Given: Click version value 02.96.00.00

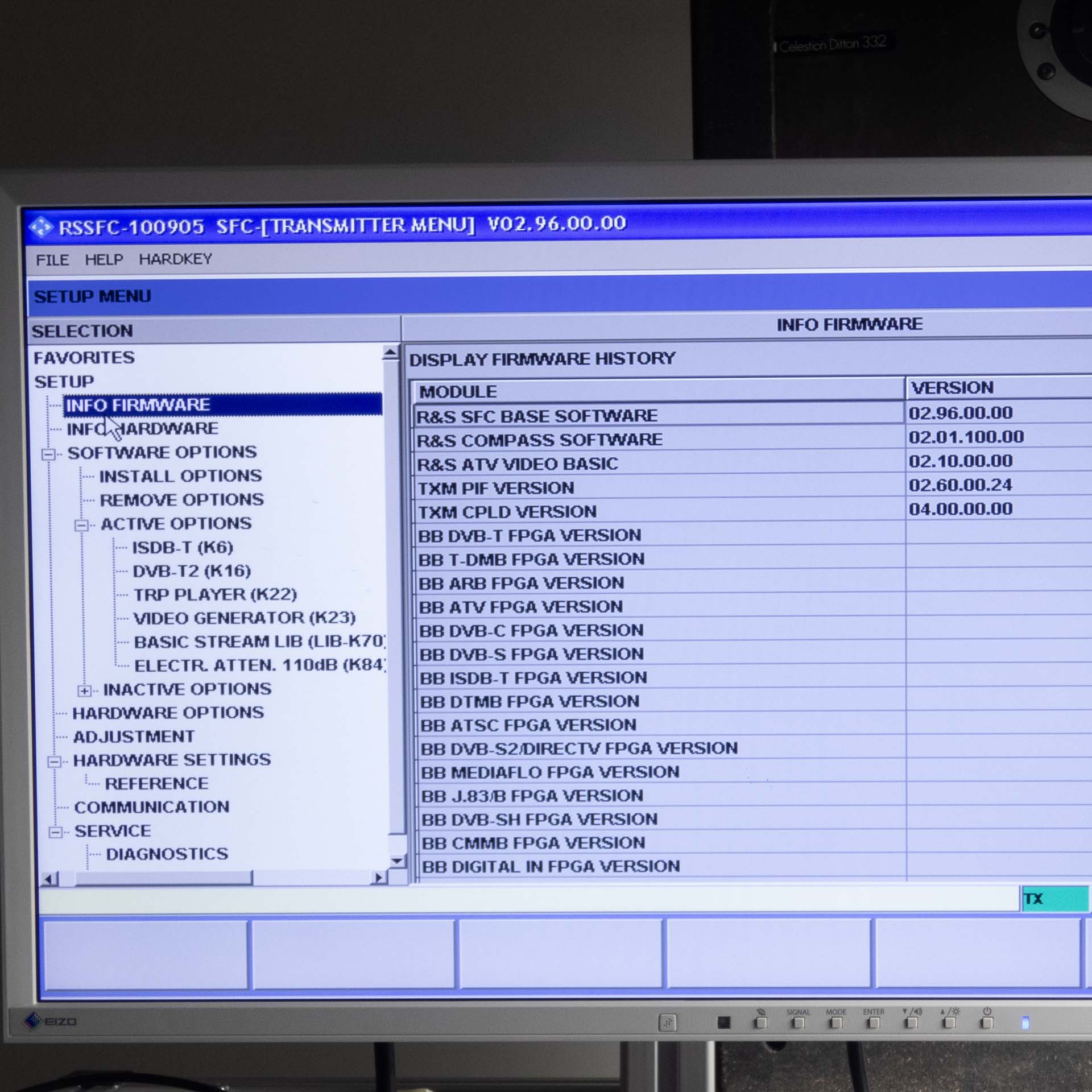Looking at the screenshot, I should 960,413.
